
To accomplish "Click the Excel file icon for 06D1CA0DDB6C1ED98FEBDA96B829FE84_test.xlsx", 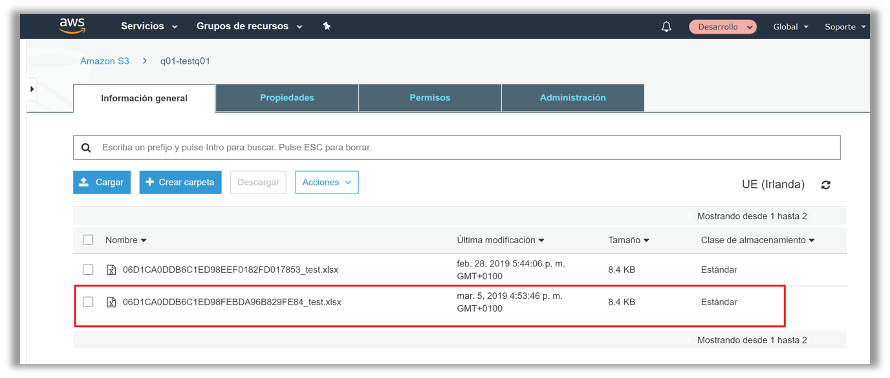I will (x=111, y=303).
